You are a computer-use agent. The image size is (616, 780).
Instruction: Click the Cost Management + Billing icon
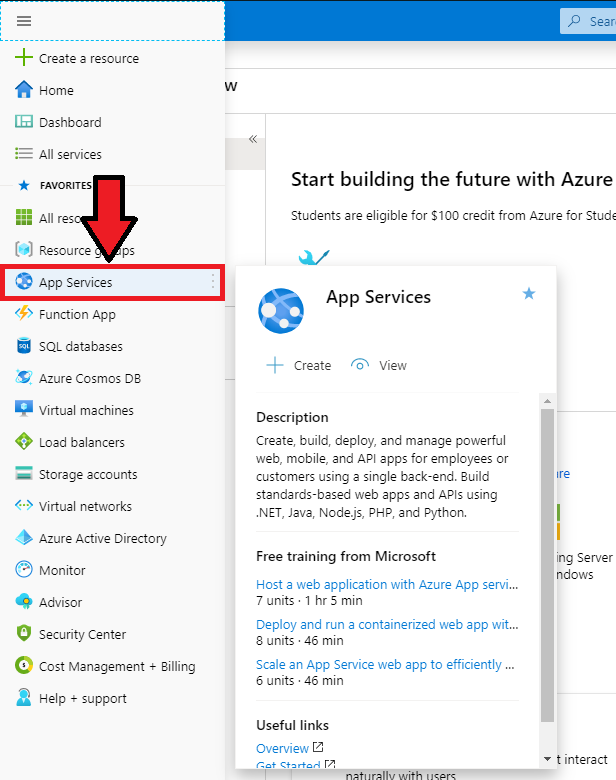[x=23, y=666]
